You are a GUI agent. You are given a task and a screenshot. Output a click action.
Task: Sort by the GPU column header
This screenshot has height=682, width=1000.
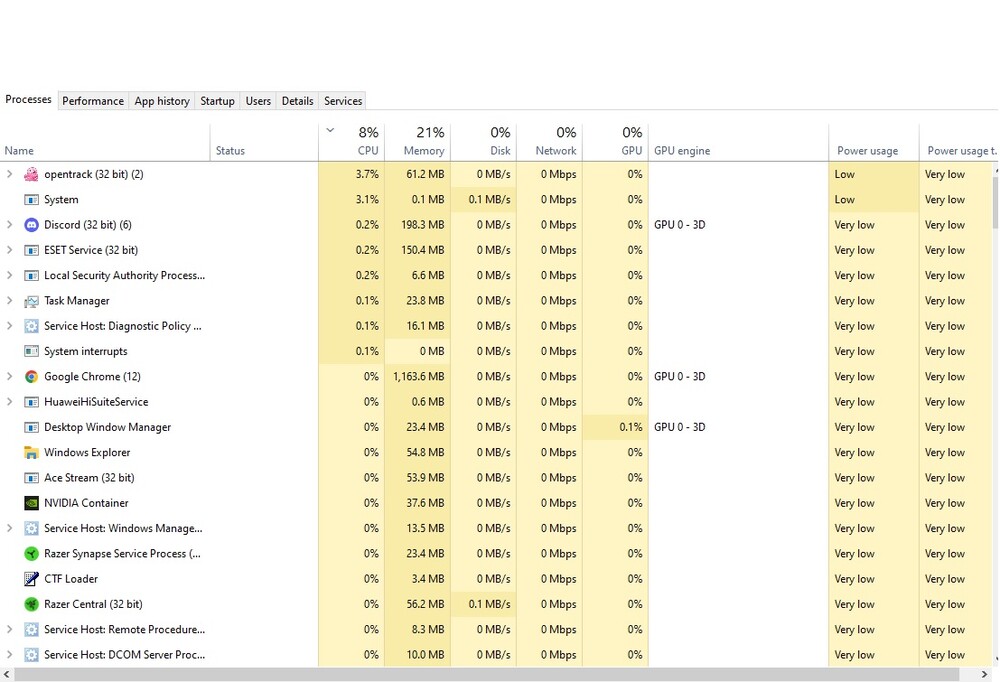click(x=615, y=142)
